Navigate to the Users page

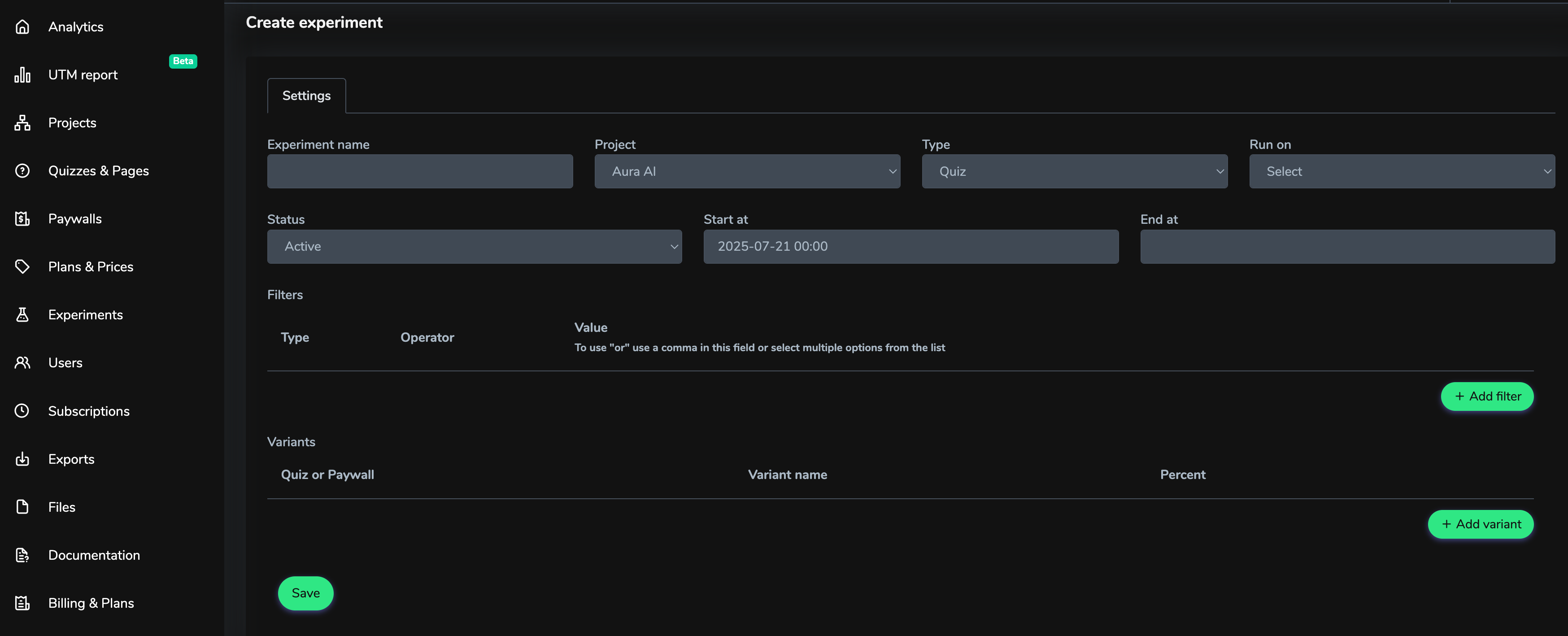tap(65, 363)
